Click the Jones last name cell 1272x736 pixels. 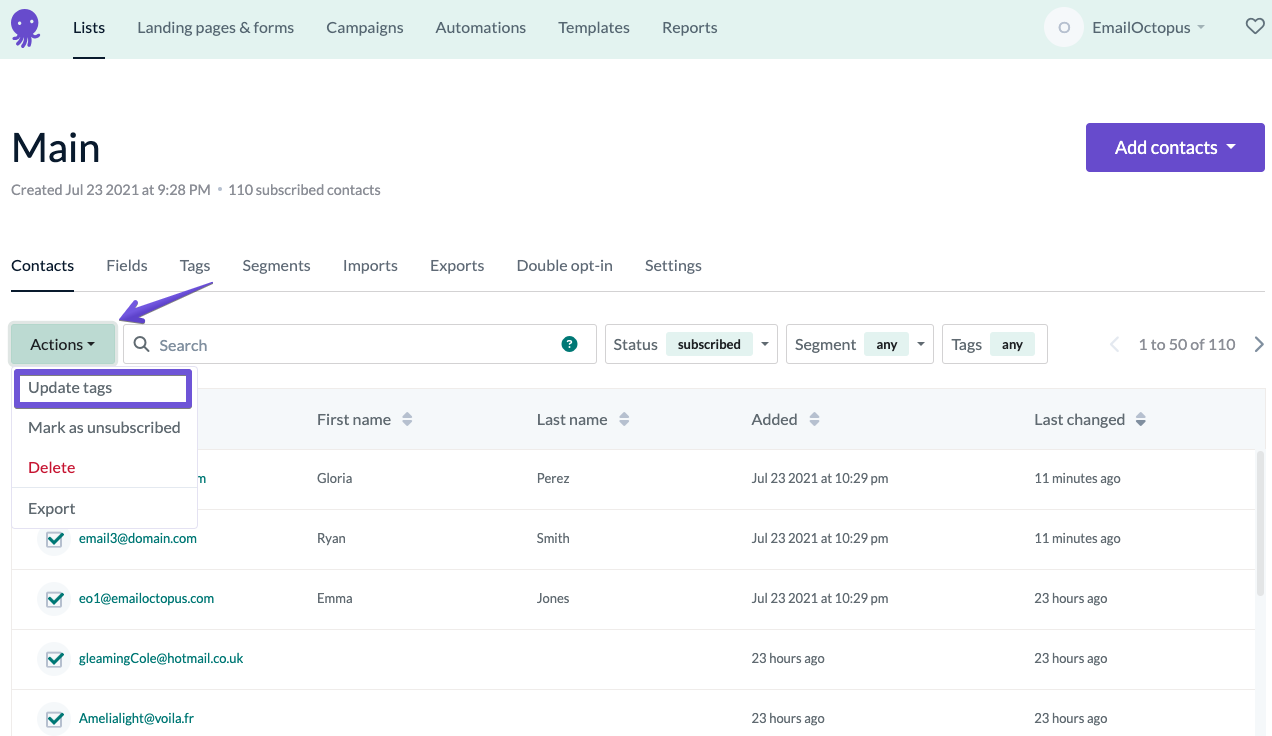pyautogui.click(x=553, y=598)
